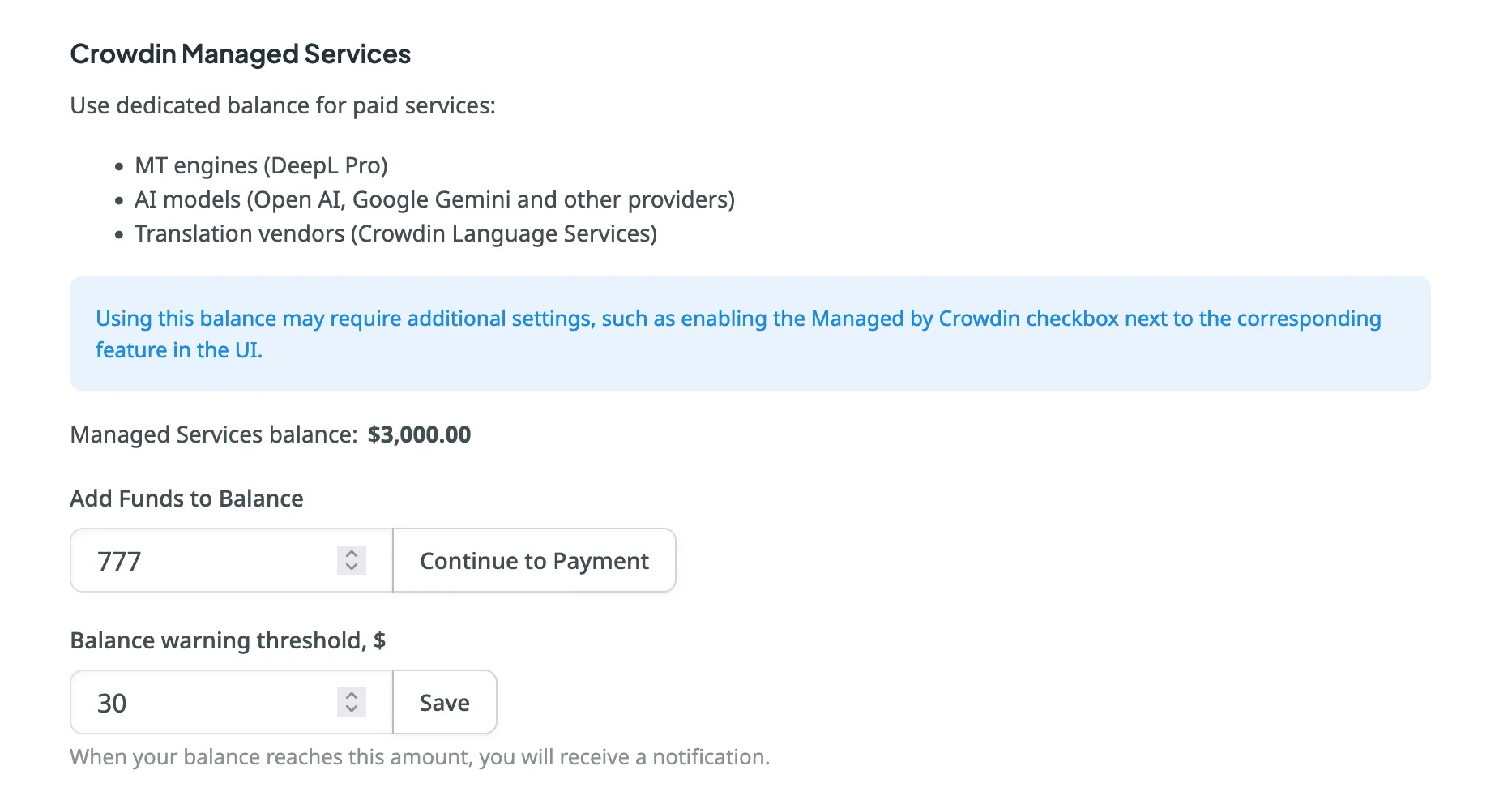Click the AI models list item
Viewport: 1512px width, 809px height.
click(434, 200)
